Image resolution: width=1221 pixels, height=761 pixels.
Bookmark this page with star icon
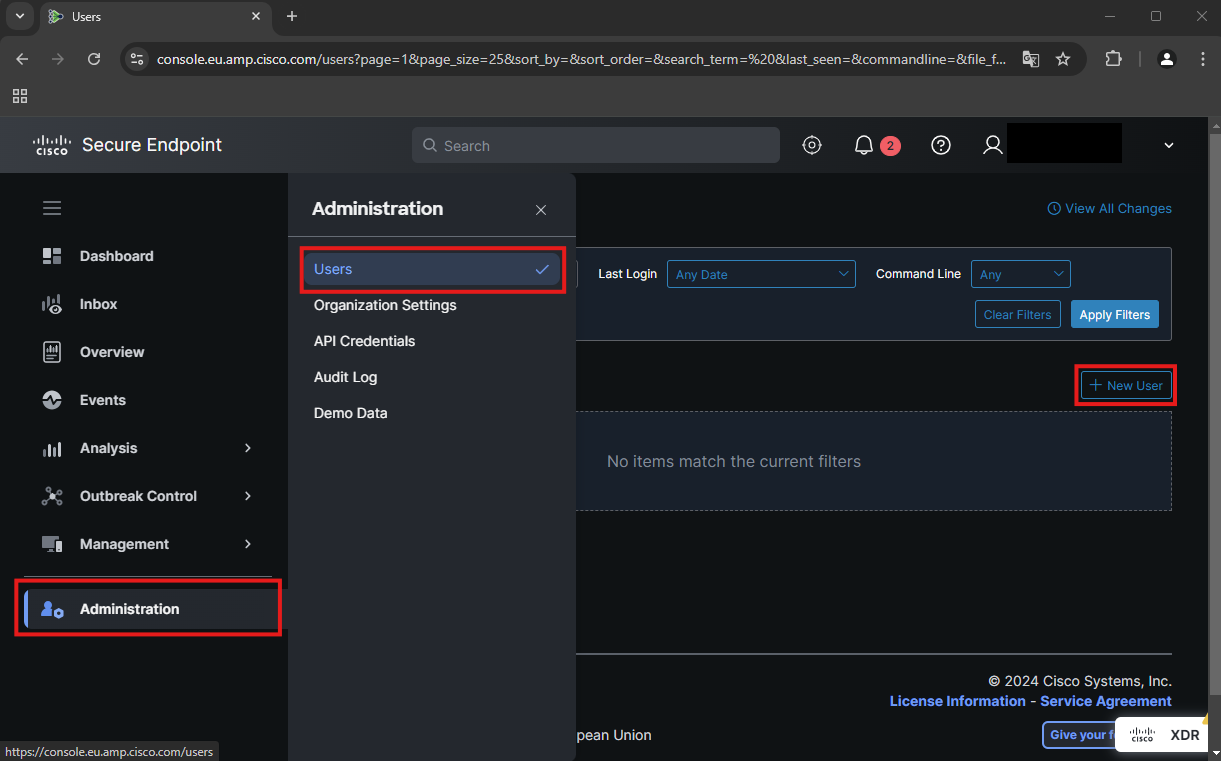coord(1063,59)
